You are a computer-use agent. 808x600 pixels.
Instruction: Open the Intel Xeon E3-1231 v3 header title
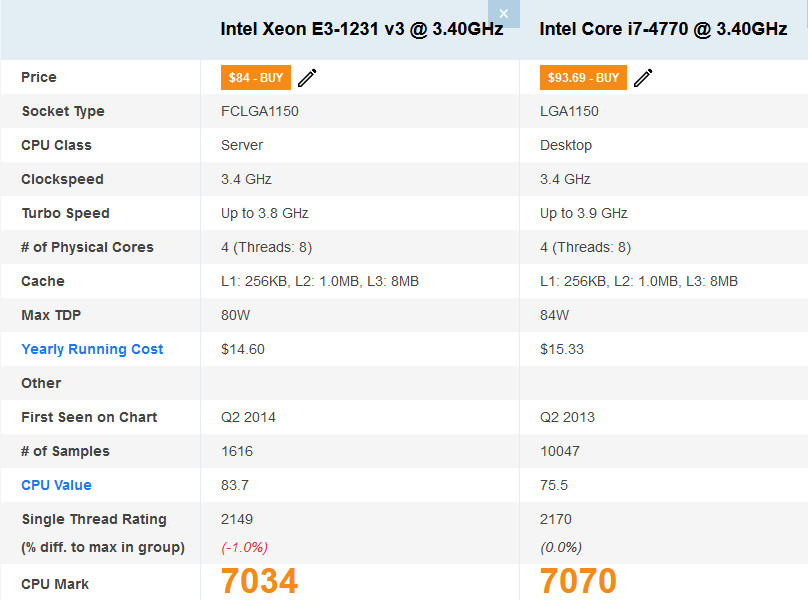362,29
